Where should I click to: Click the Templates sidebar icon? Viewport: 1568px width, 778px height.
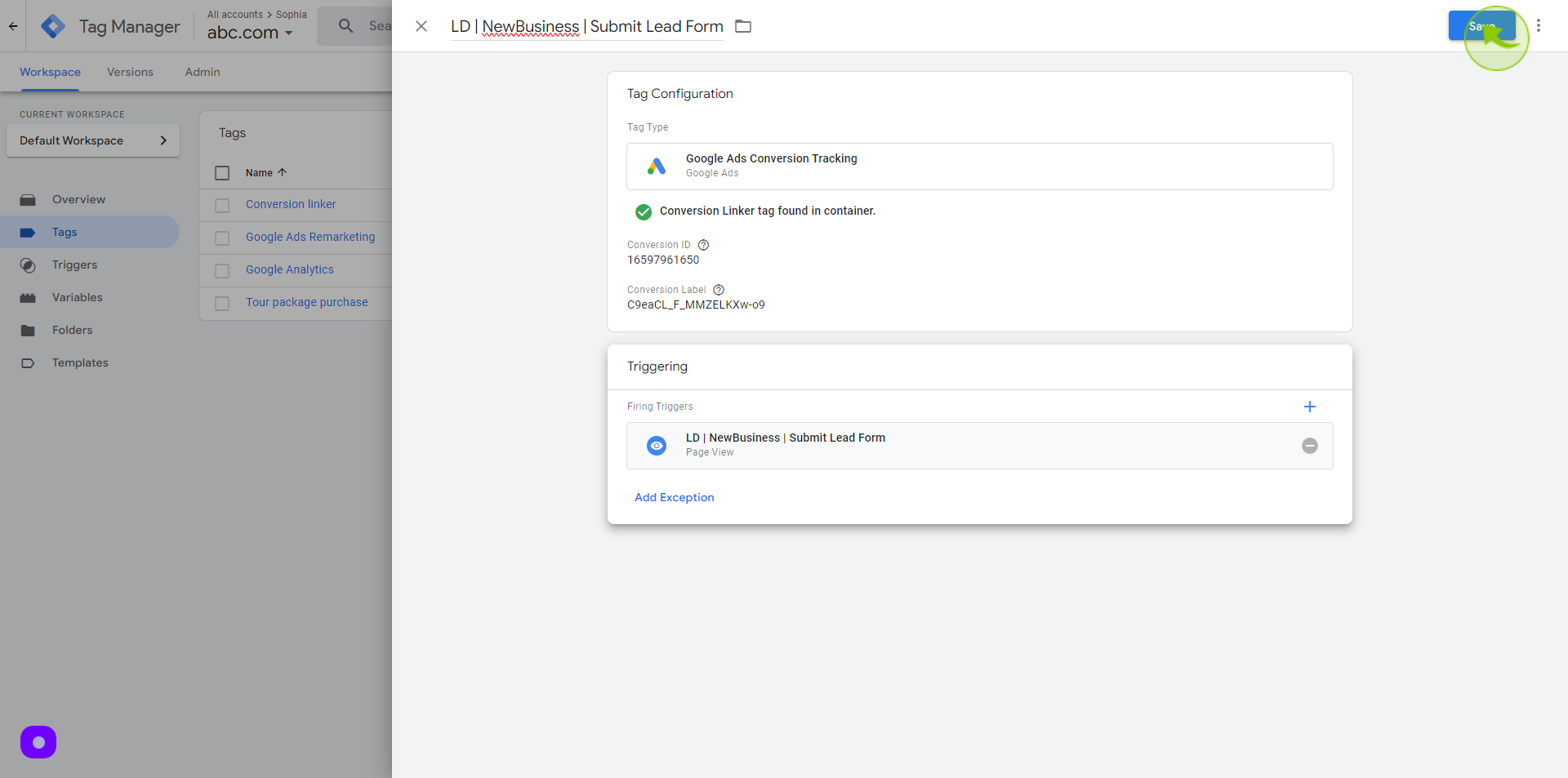(x=28, y=363)
